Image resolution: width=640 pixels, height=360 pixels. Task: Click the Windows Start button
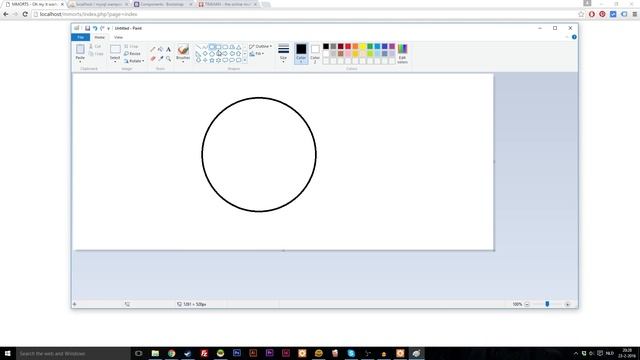pos(8,353)
